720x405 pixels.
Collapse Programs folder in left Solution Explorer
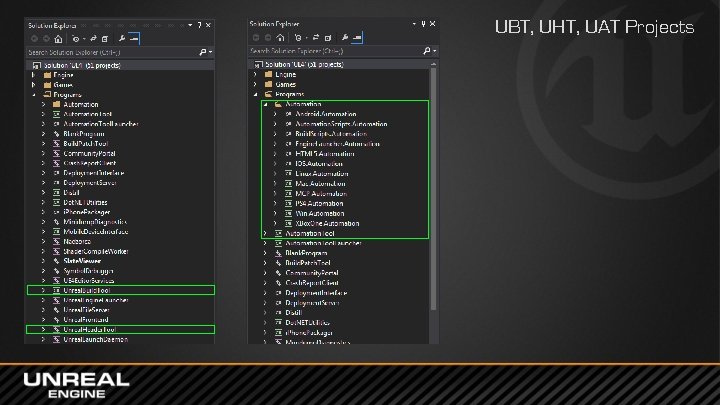(34, 95)
